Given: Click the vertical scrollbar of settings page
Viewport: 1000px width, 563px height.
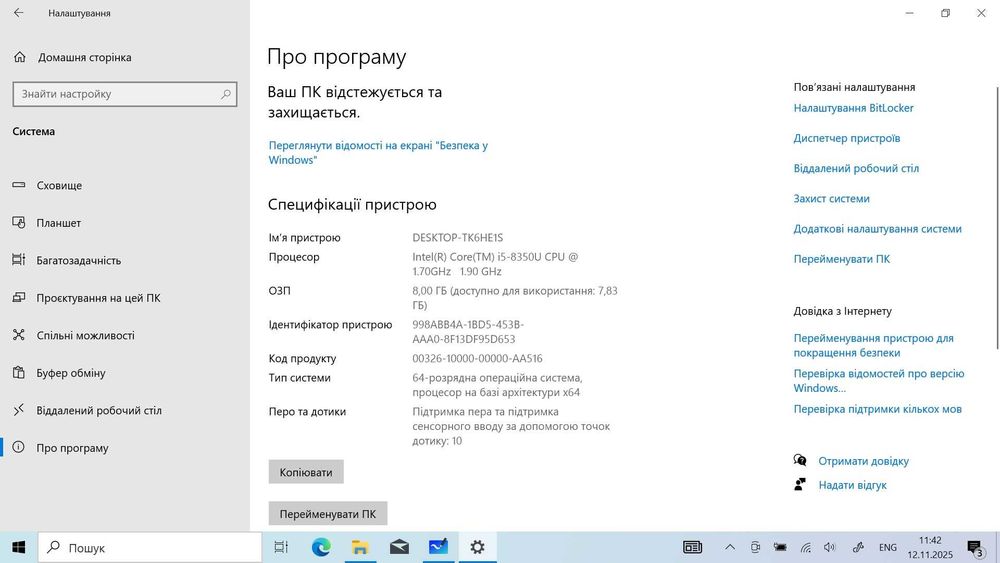Looking at the screenshot, I should 997,217.
